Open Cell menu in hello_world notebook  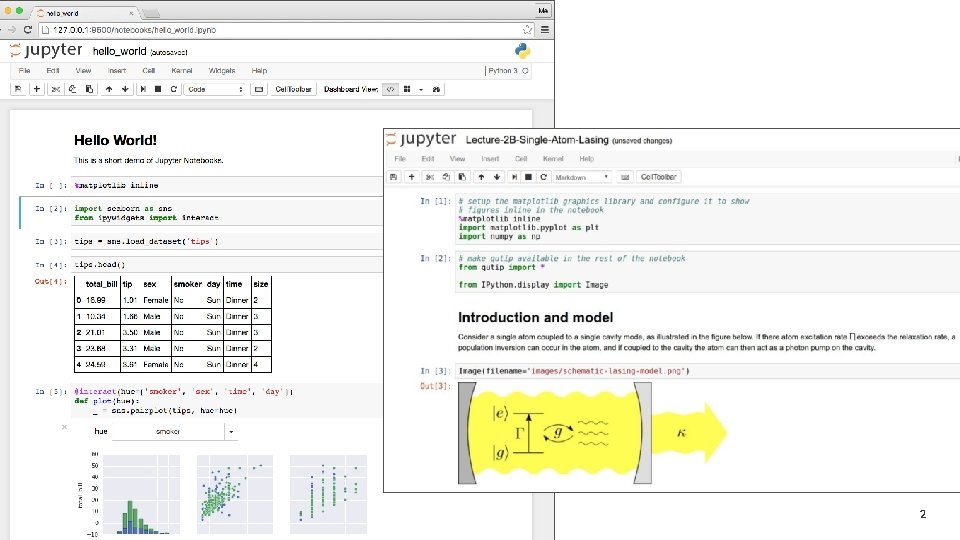tap(149, 70)
